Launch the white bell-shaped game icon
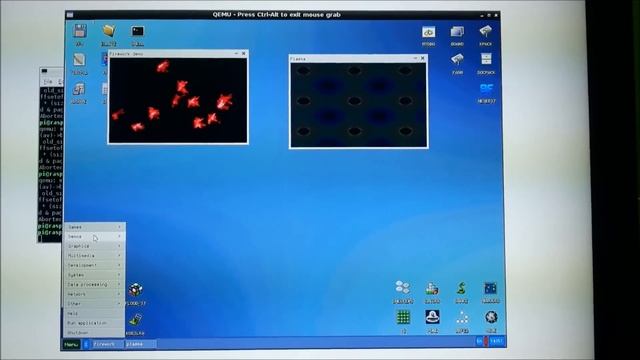 [x=432, y=317]
